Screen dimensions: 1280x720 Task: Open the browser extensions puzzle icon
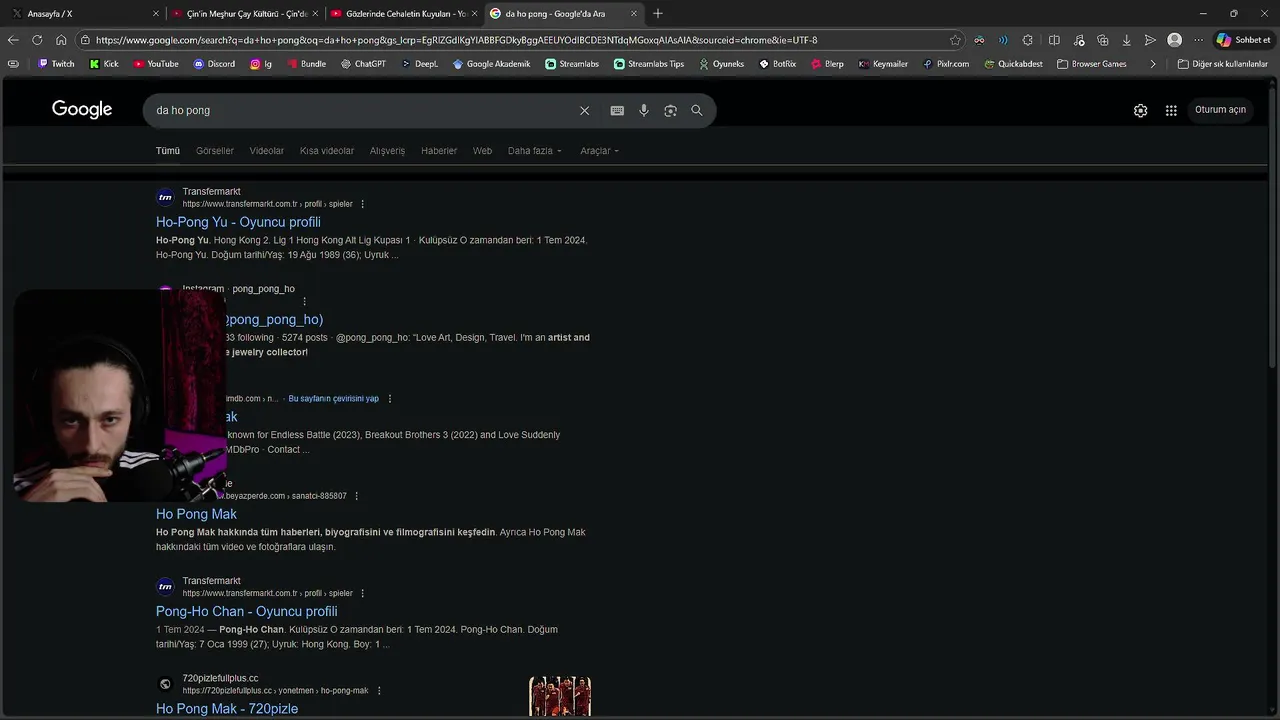coord(1027,40)
